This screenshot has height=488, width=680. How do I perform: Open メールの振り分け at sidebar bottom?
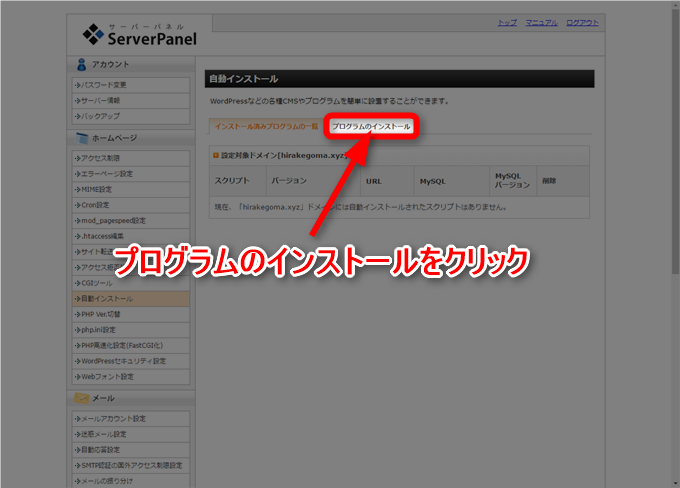tap(131, 481)
